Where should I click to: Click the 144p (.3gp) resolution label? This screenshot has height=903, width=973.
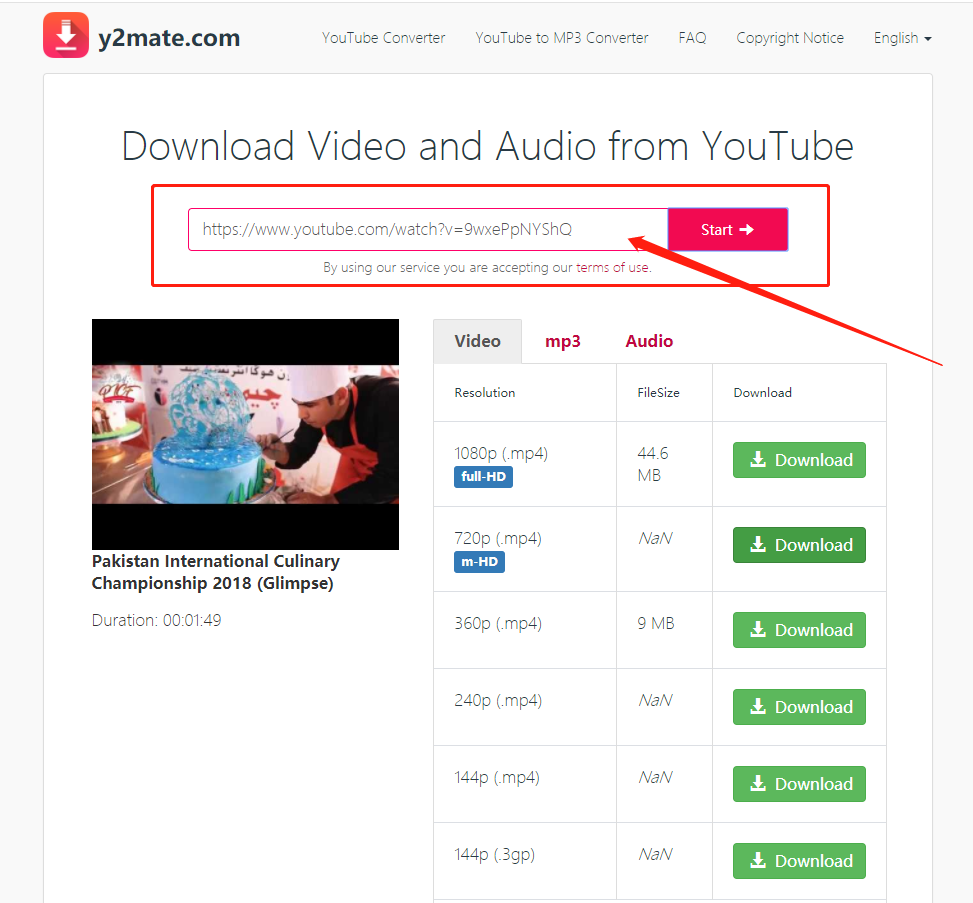click(495, 855)
